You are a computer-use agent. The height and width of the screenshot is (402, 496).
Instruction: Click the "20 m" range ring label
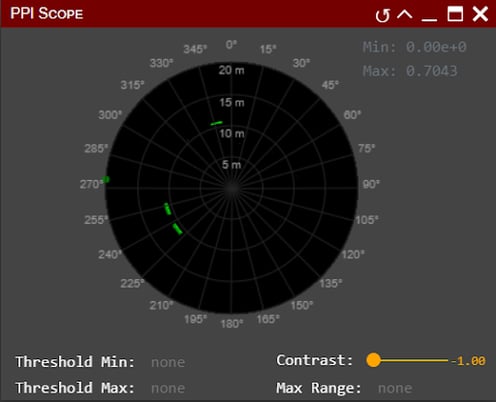(x=231, y=70)
